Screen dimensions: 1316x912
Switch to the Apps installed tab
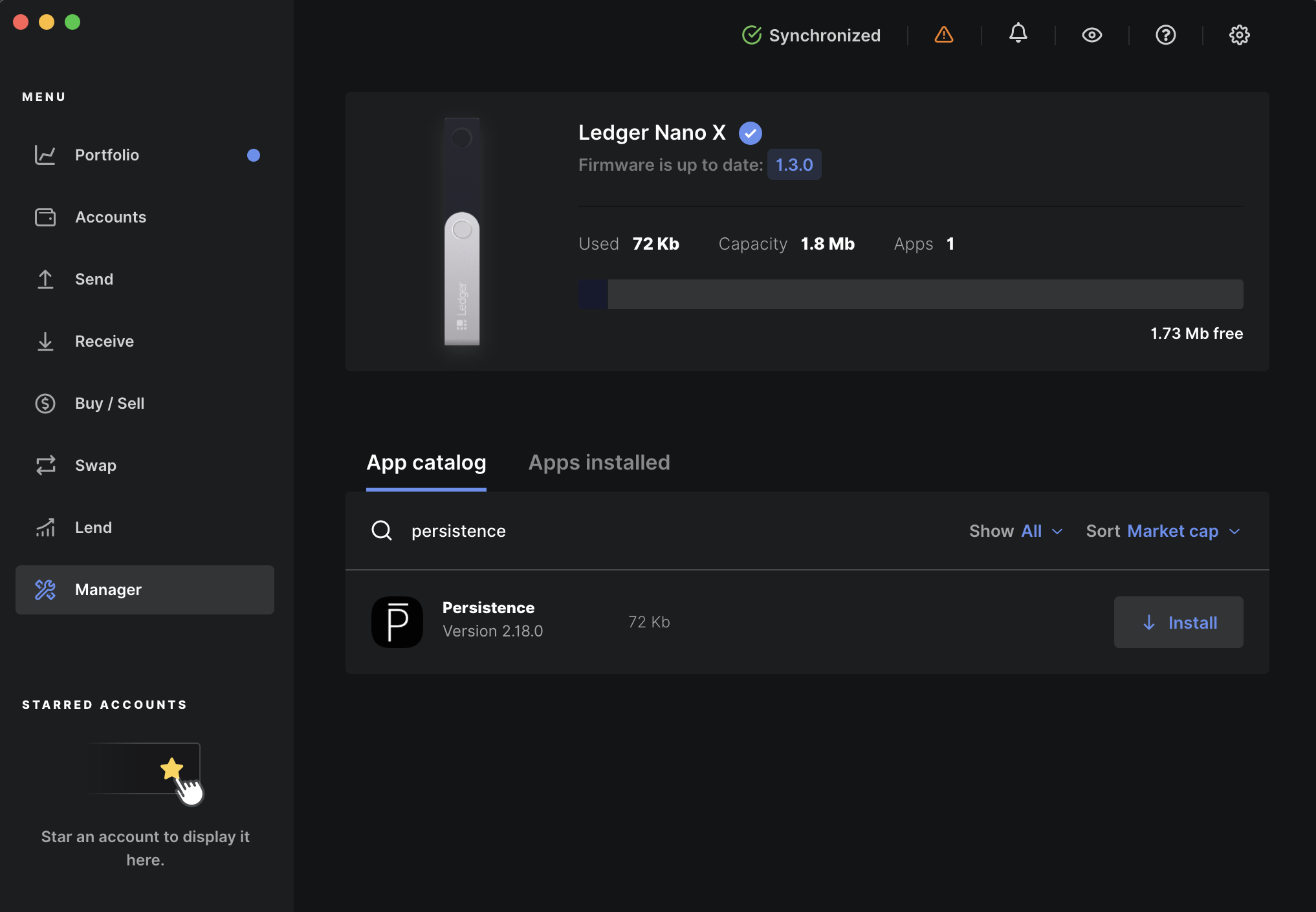click(x=599, y=463)
